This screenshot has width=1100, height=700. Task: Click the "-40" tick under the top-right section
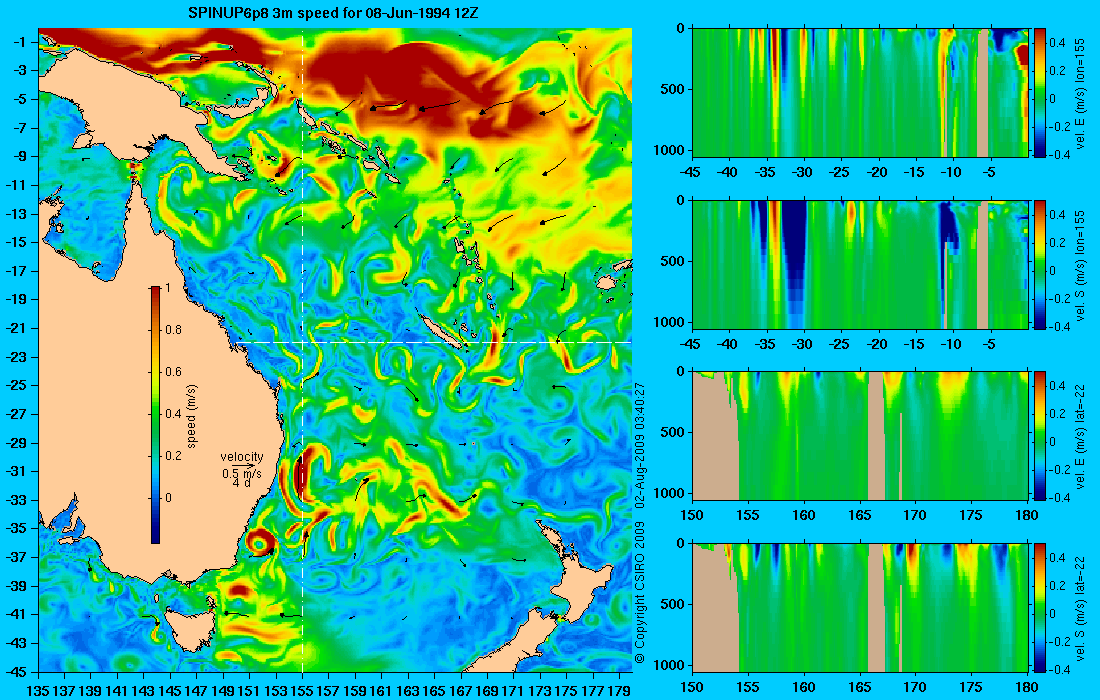pos(729,172)
